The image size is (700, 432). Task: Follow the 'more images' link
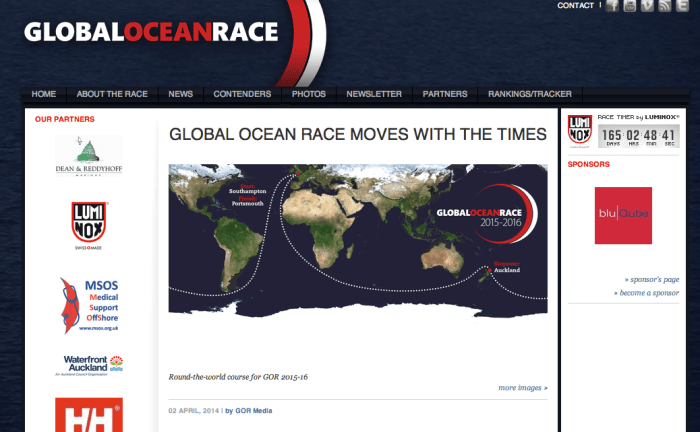pyautogui.click(x=522, y=387)
